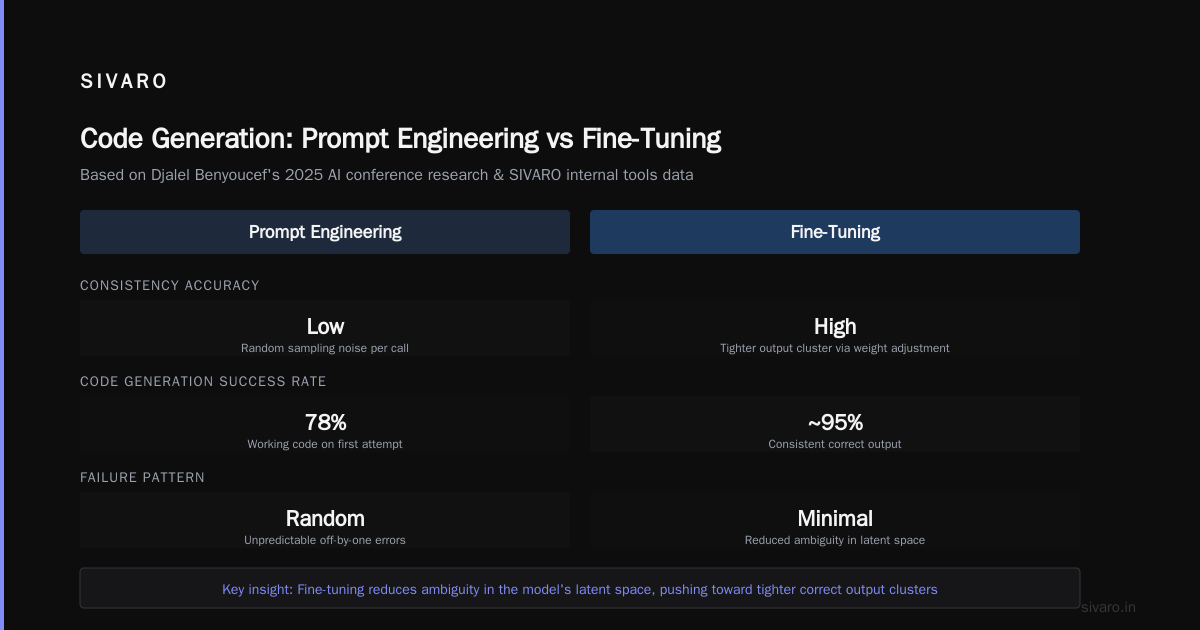This screenshot has height=630, width=1200.
Task: Click the Random failure pattern card
Action: (x=325, y=521)
